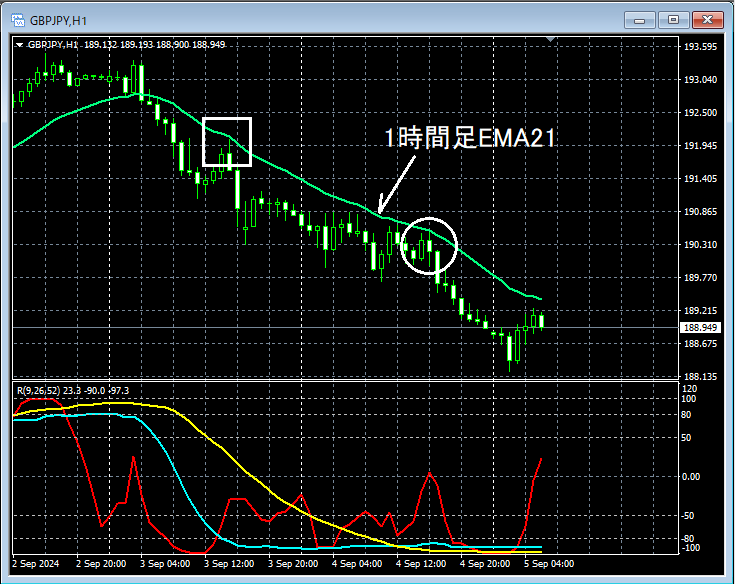
Task: Expand the chart symbol dropdown triangle
Action: pyautogui.click(x=19, y=45)
